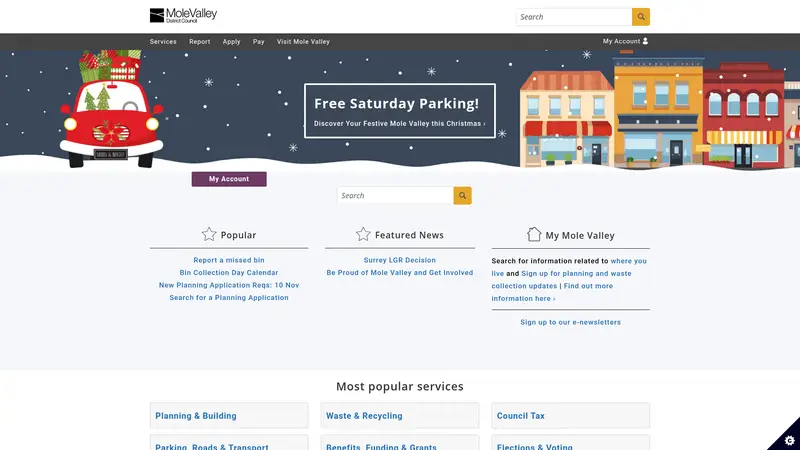
Task: Open Parking, Roads & Transport service card
Action: click(x=229, y=443)
